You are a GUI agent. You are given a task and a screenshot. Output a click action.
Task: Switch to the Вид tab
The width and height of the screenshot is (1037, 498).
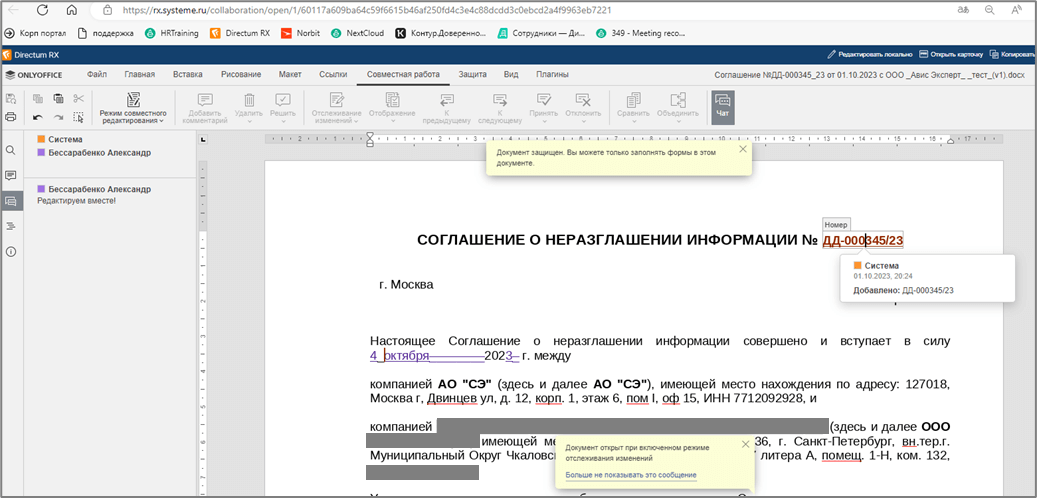[x=511, y=75]
